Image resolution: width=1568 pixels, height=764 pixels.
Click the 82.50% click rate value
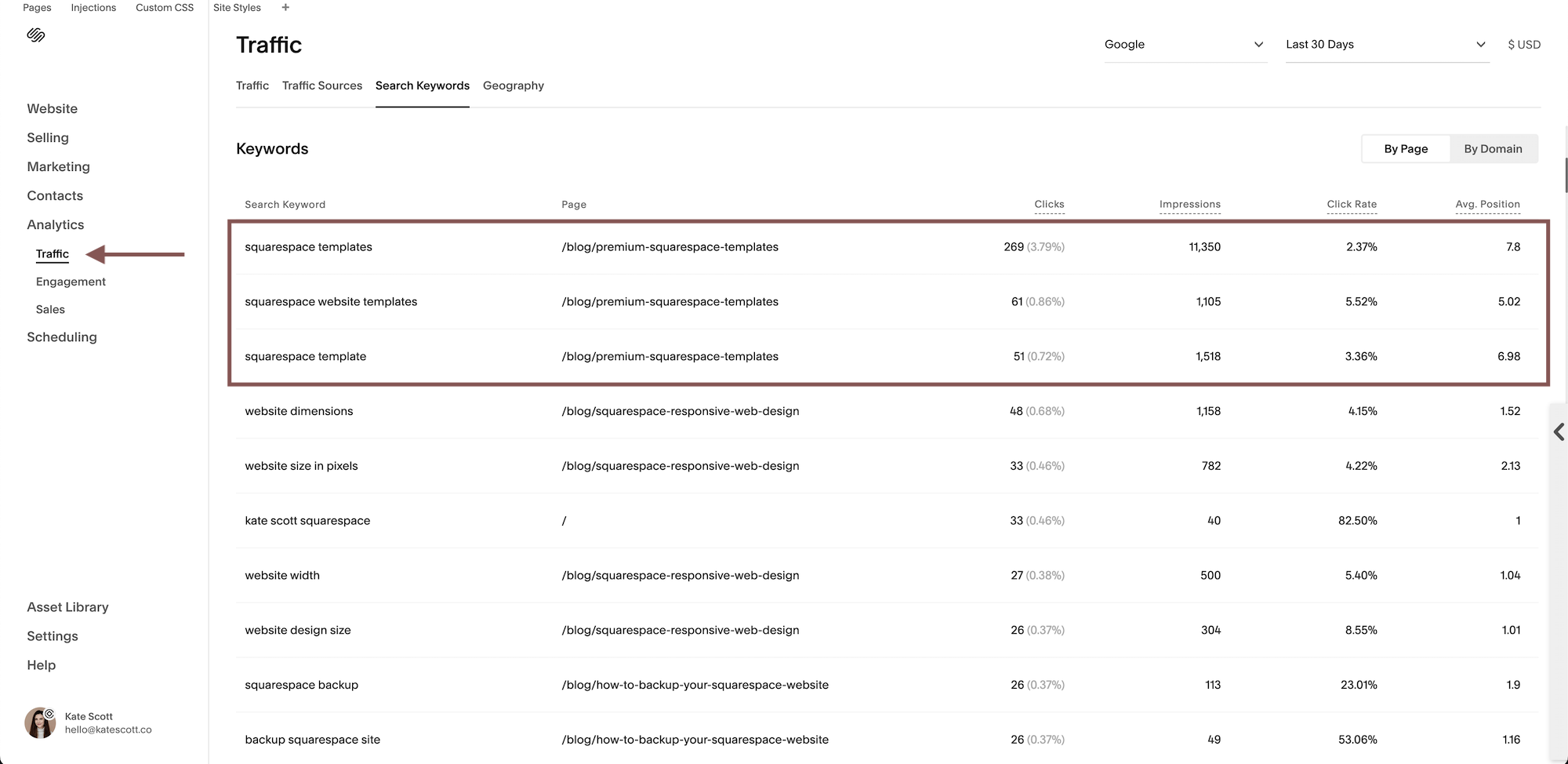pyautogui.click(x=1357, y=521)
